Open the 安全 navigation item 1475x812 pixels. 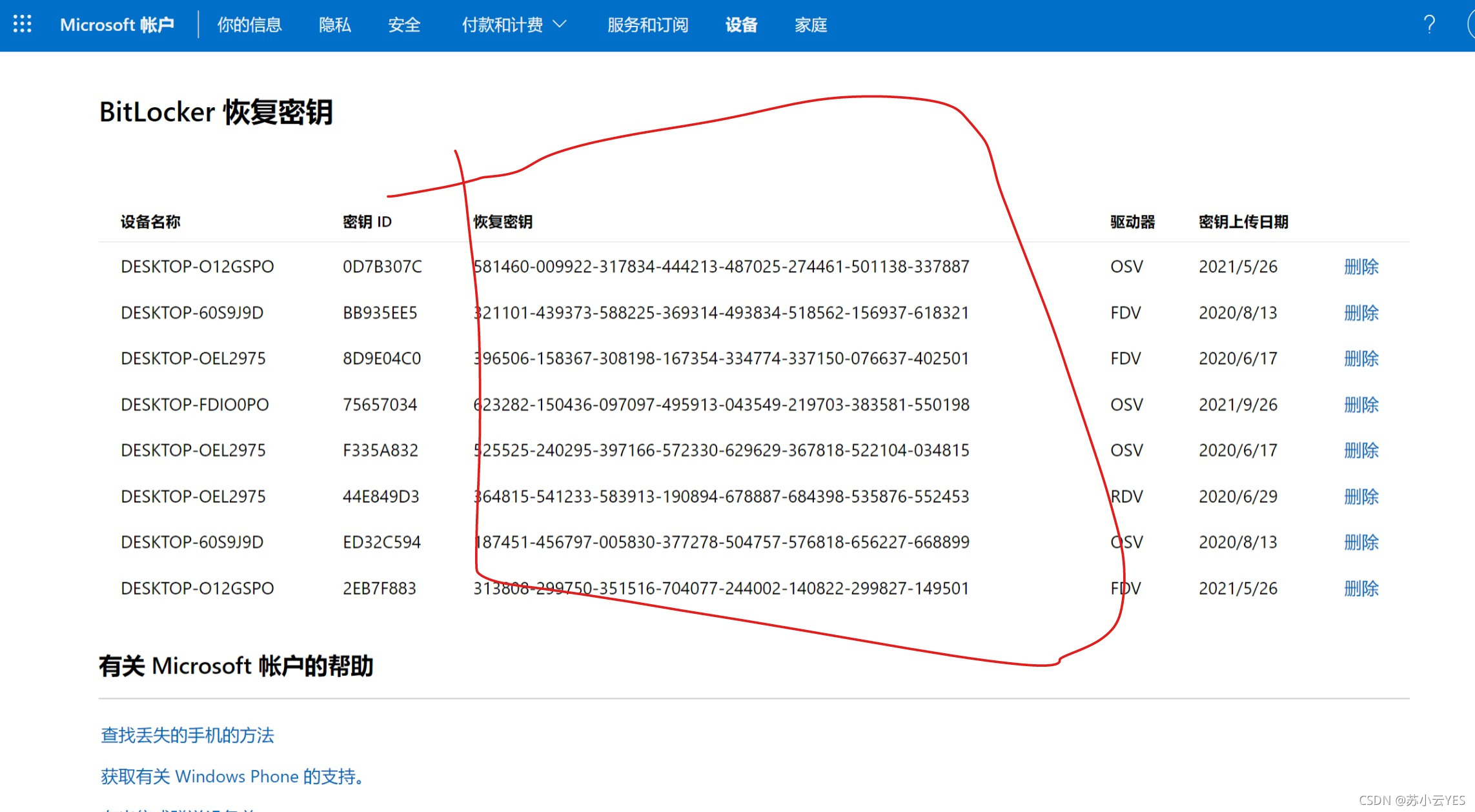tap(404, 25)
